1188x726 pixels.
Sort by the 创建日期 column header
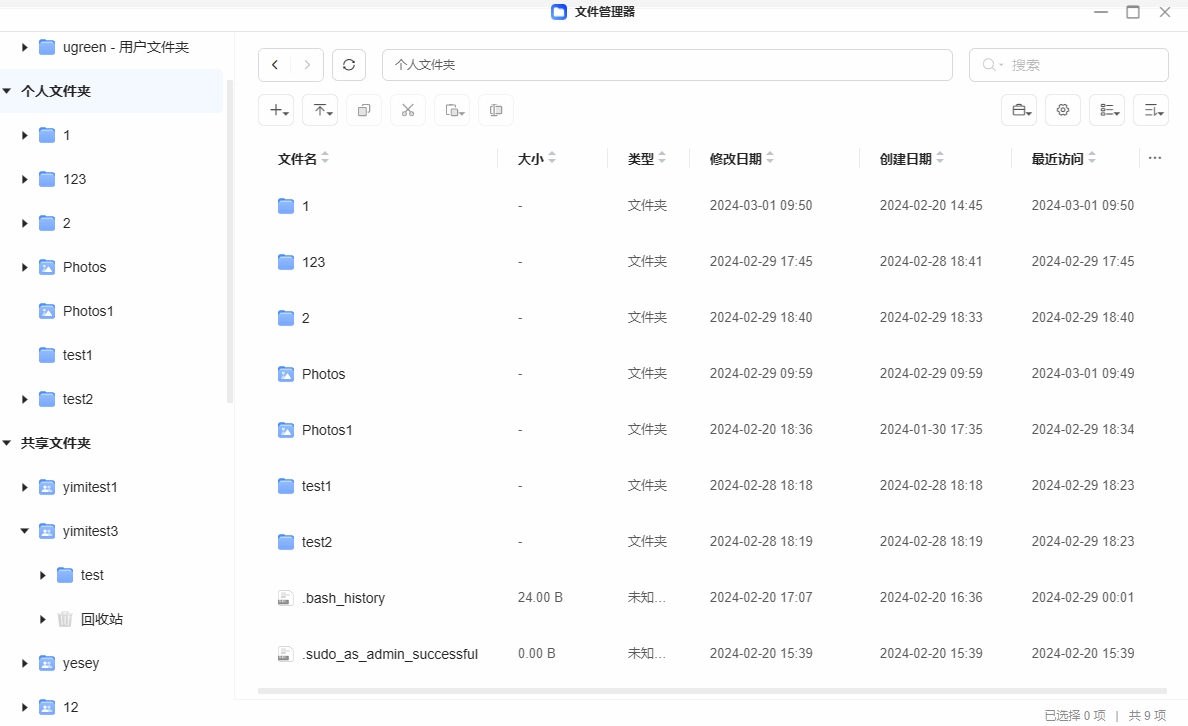911,158
